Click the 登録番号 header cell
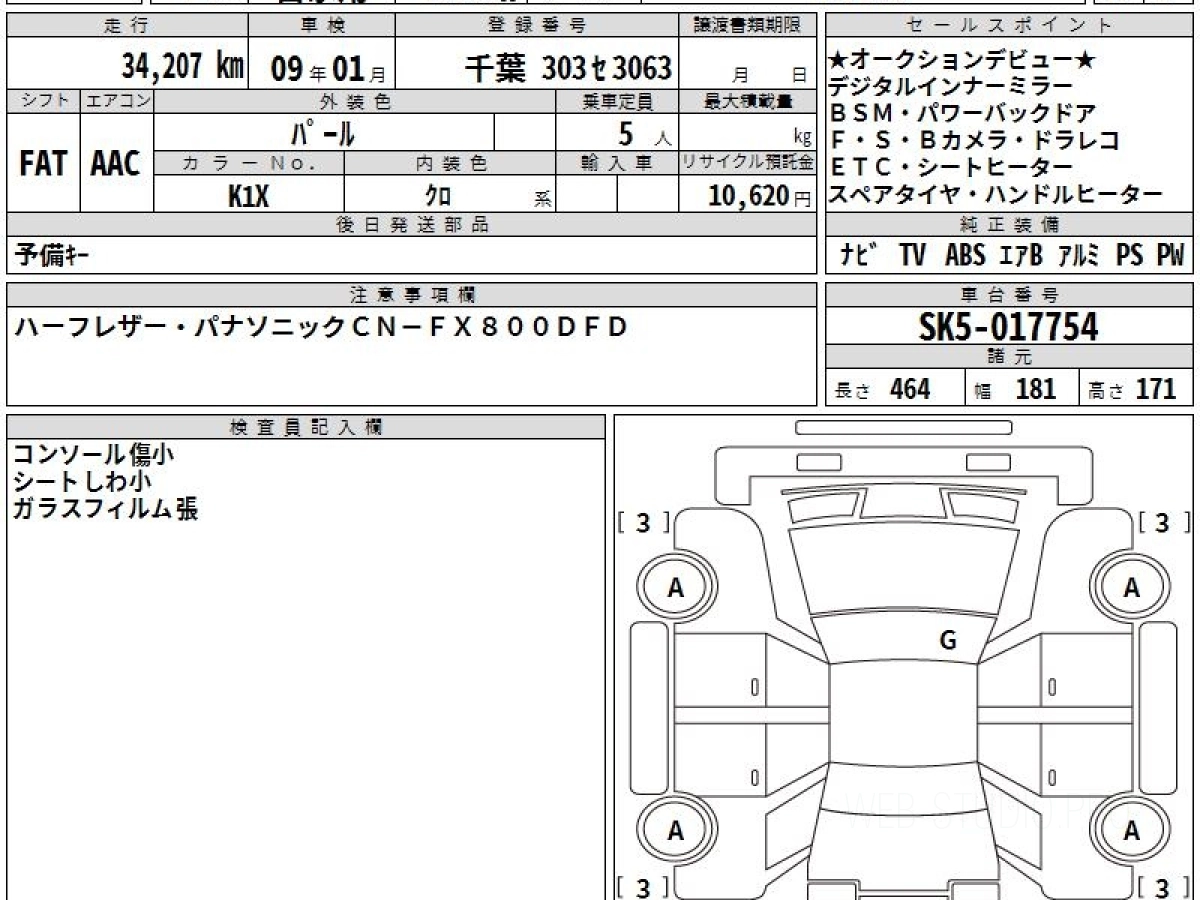 pos(538,26)
